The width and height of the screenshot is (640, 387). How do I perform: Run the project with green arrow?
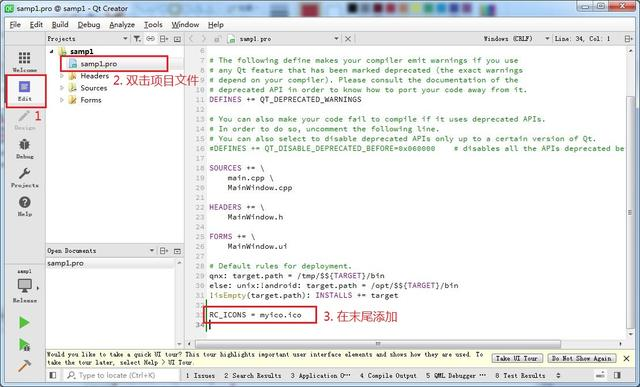click(24, 322)
